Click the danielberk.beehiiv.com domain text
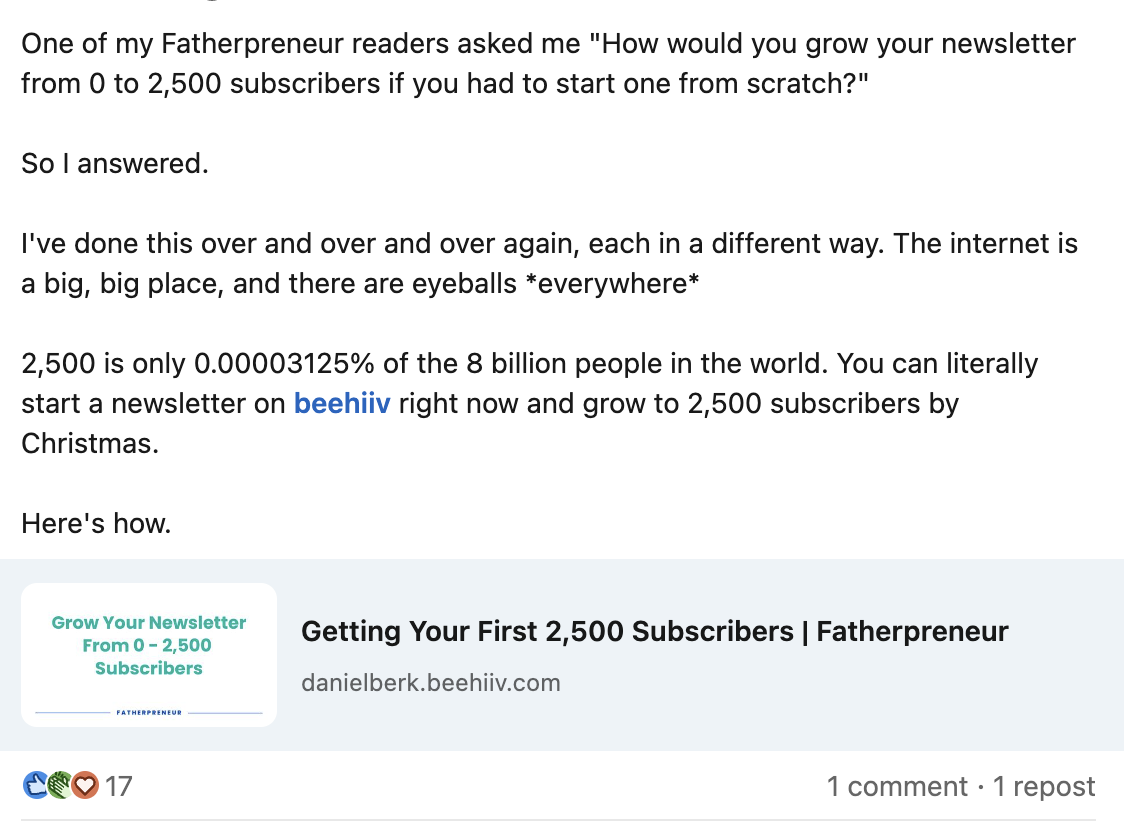The height and width of the screenshot is (824, 1124). [x=430, y=683]
